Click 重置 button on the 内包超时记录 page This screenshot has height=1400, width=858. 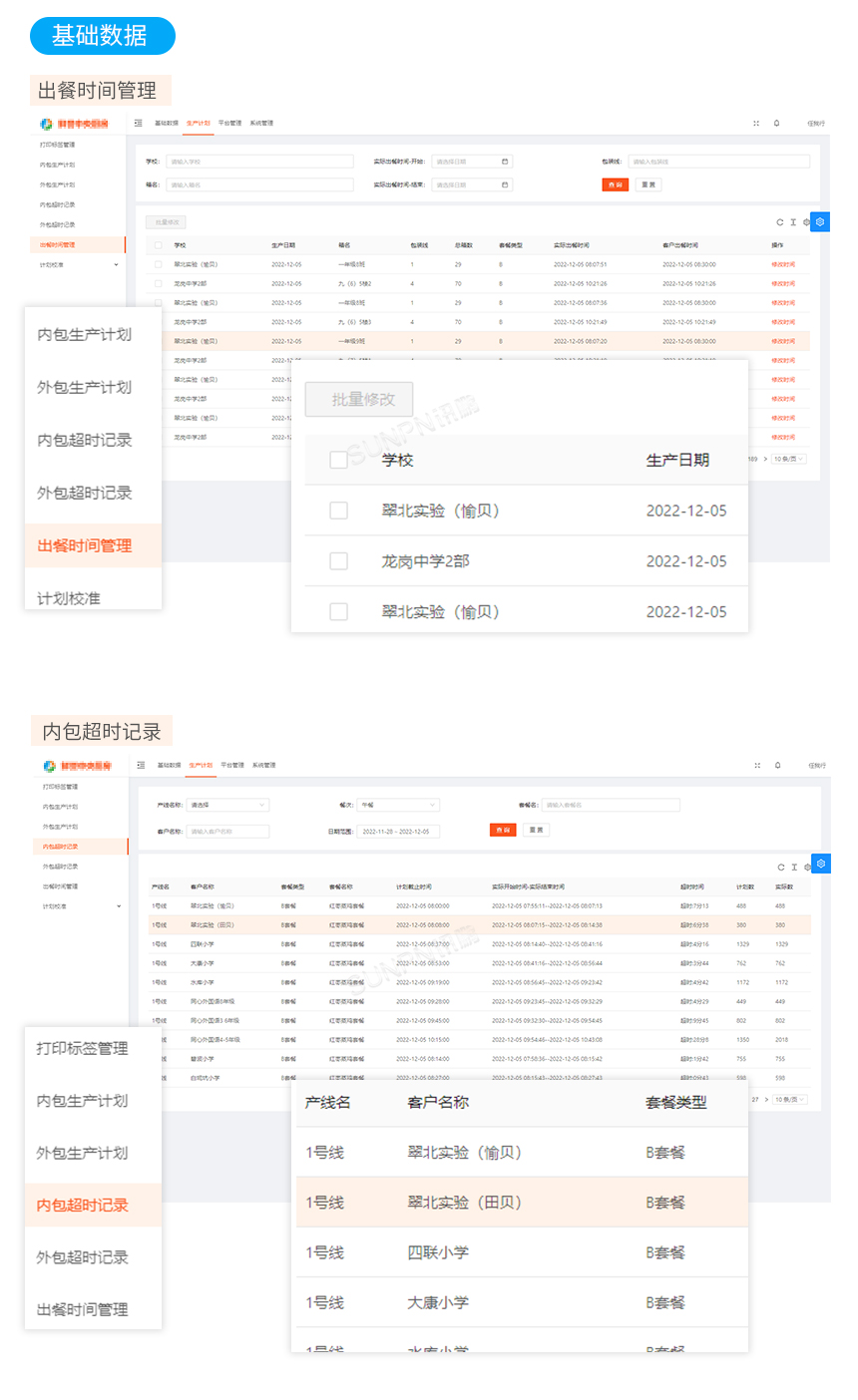coord(537,830)
